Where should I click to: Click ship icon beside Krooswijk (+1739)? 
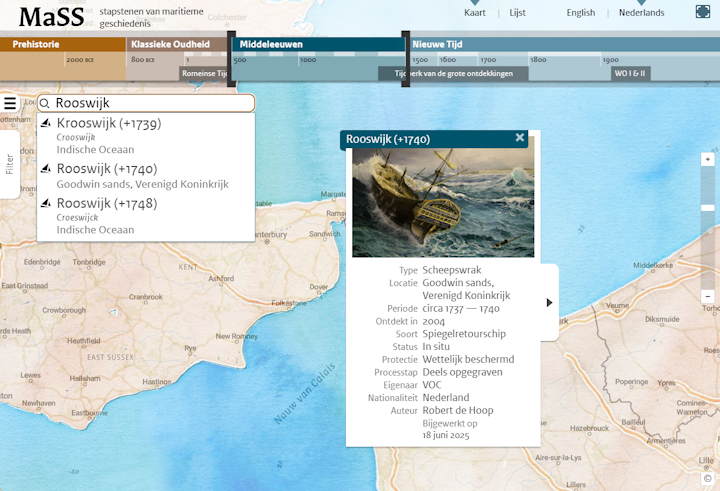point(46,123)
